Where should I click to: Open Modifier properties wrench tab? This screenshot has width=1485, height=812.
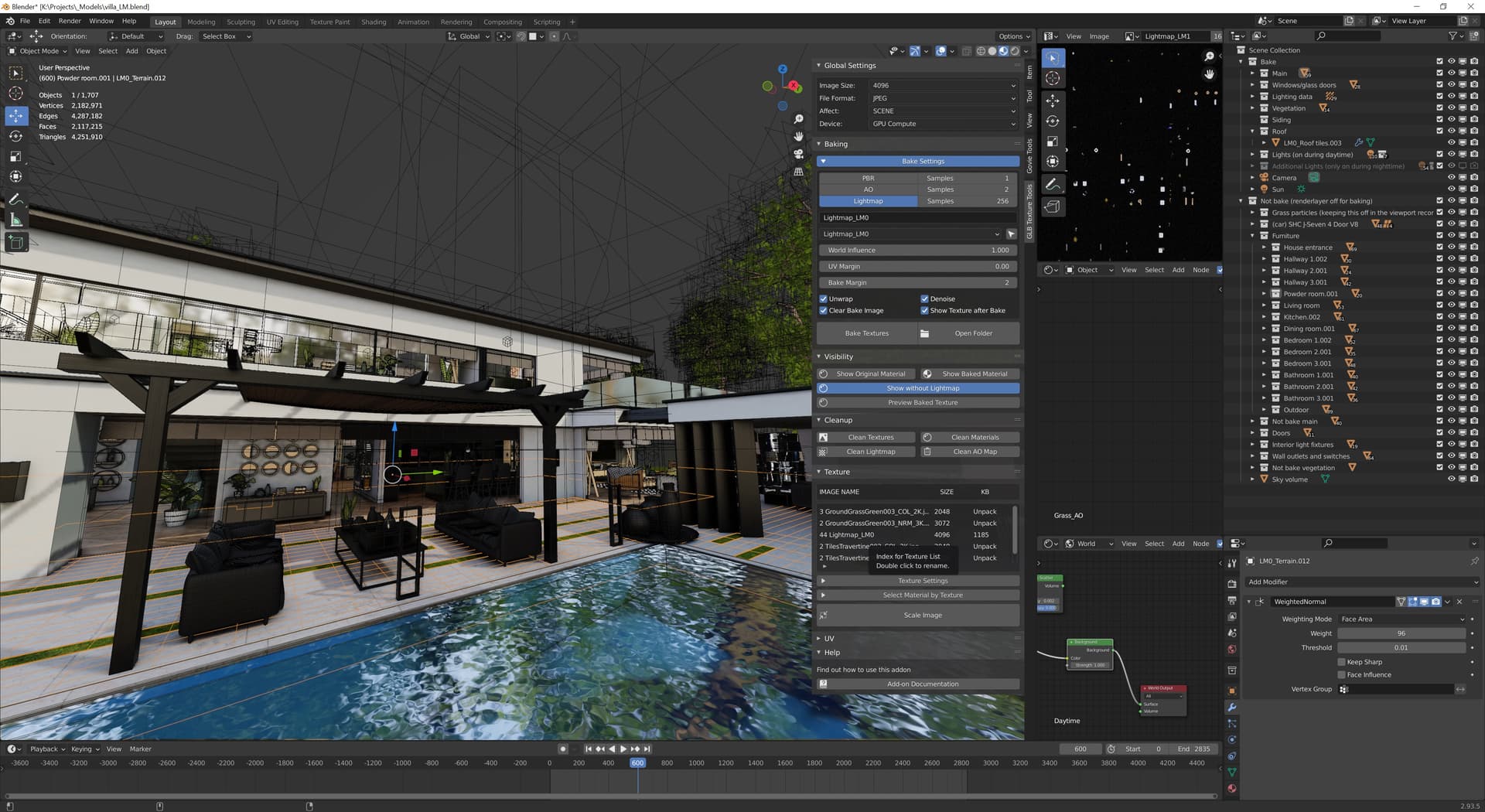(1232, 708)
